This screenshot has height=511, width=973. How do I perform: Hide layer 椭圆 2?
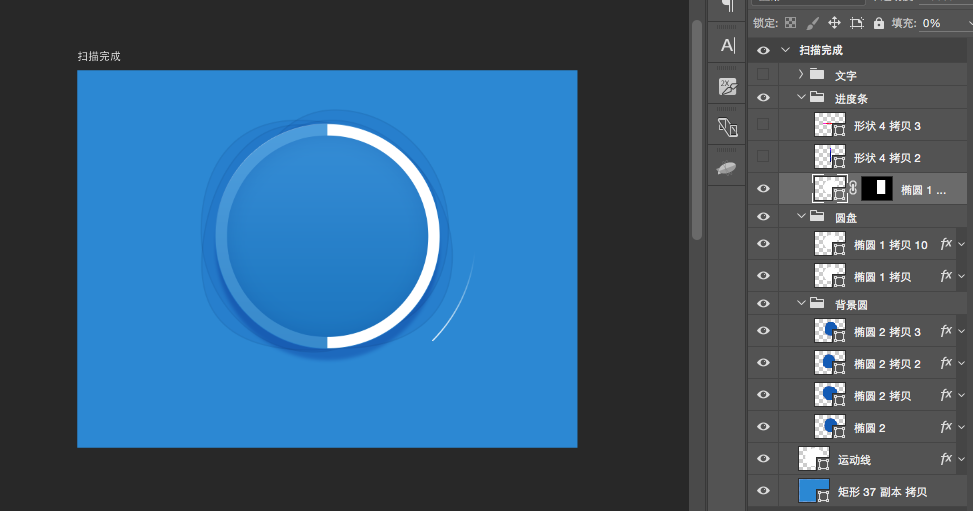(x=763, y=427)
